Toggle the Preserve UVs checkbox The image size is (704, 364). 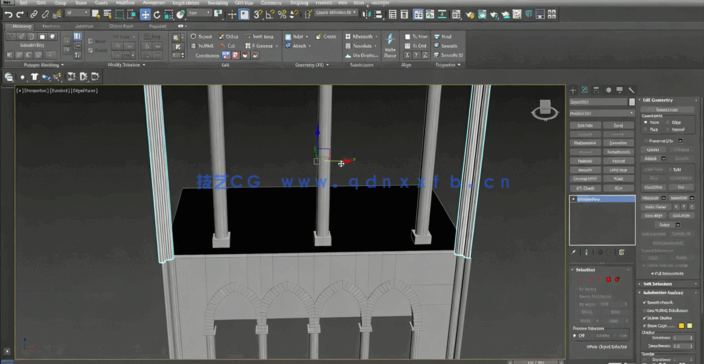pos(646,140)
